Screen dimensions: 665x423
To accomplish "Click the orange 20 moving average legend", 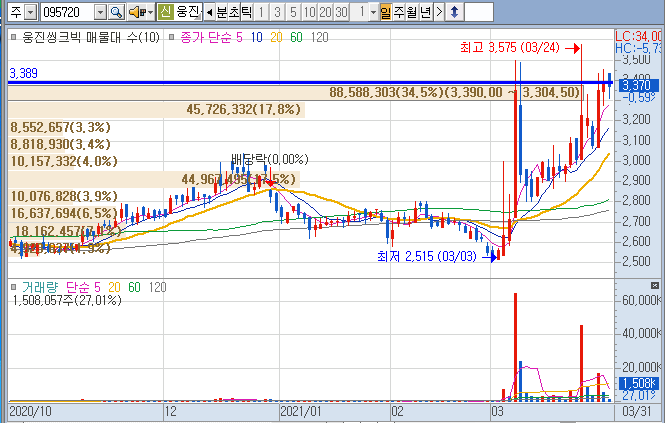I will pos(276,37).
